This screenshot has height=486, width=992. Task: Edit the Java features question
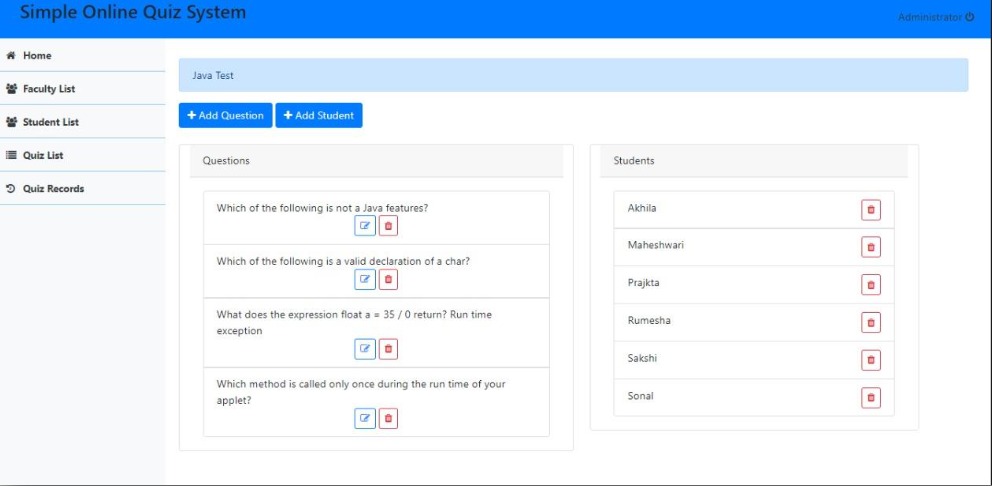pyautogui.click(x=365, y=226)
